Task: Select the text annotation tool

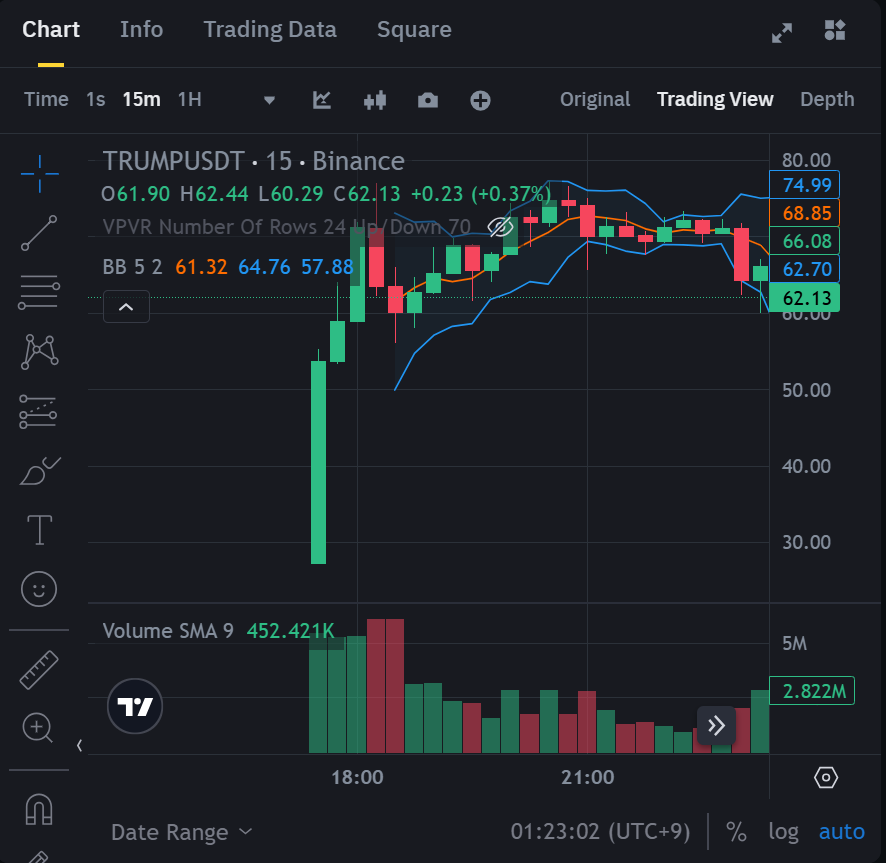Action: click(x=40, y=530)
